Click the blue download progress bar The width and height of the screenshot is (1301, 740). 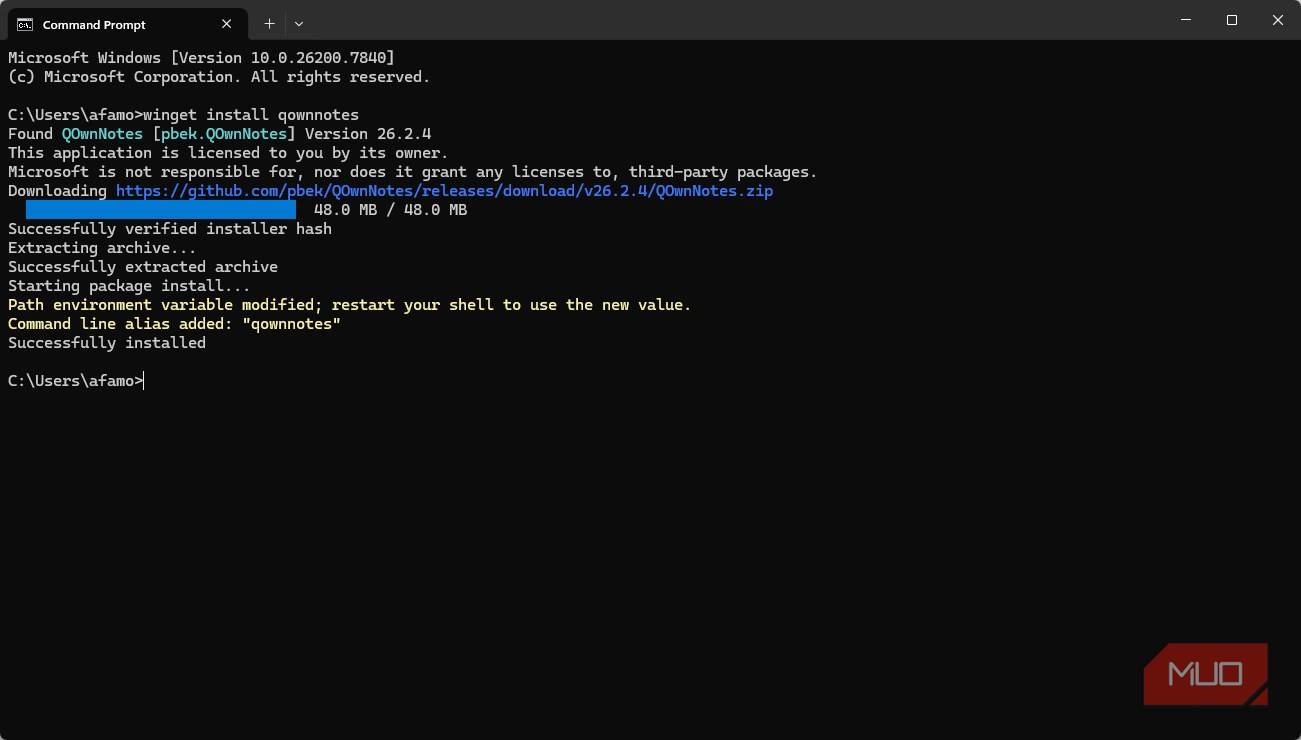point(160,210)
